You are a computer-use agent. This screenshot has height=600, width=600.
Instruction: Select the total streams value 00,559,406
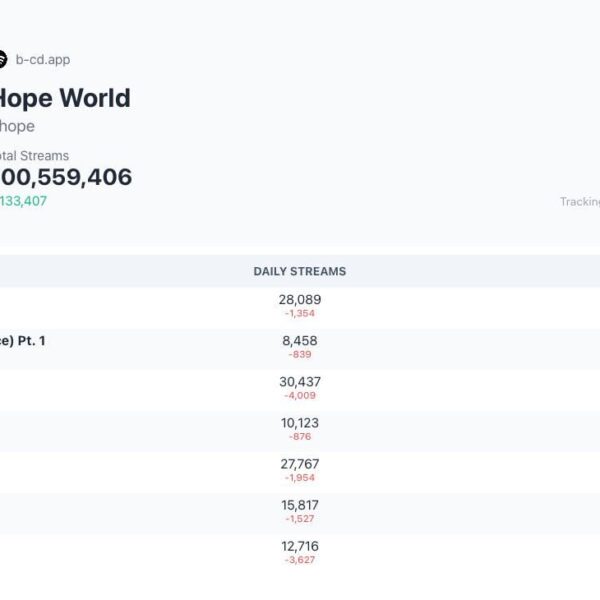66,177
